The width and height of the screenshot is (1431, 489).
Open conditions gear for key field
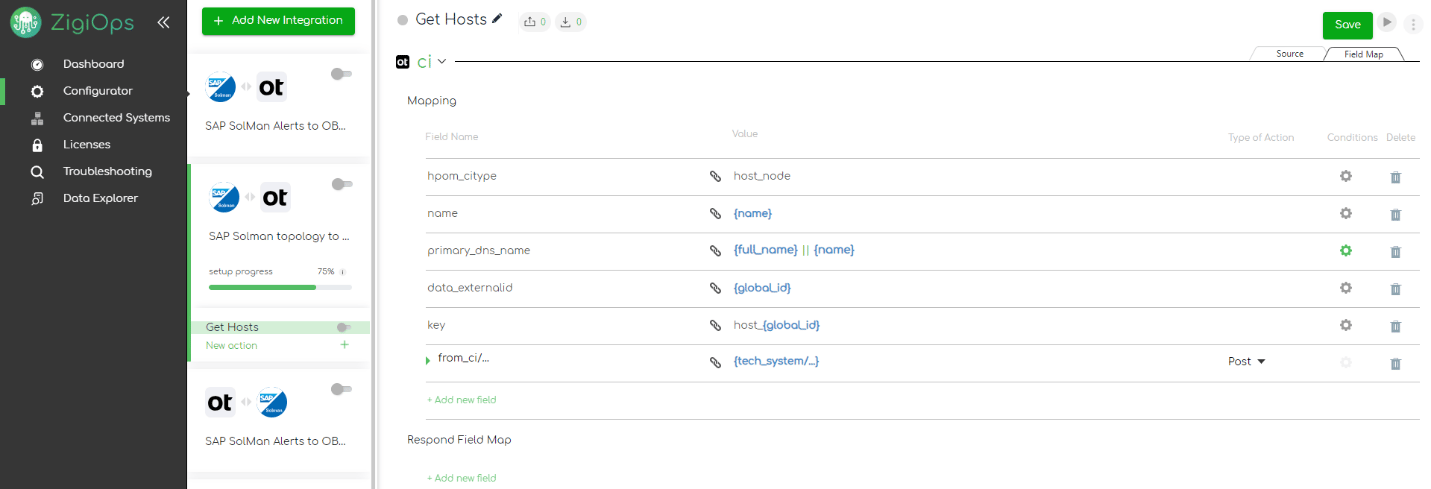pyautogui.click(x=1346, y=325)
